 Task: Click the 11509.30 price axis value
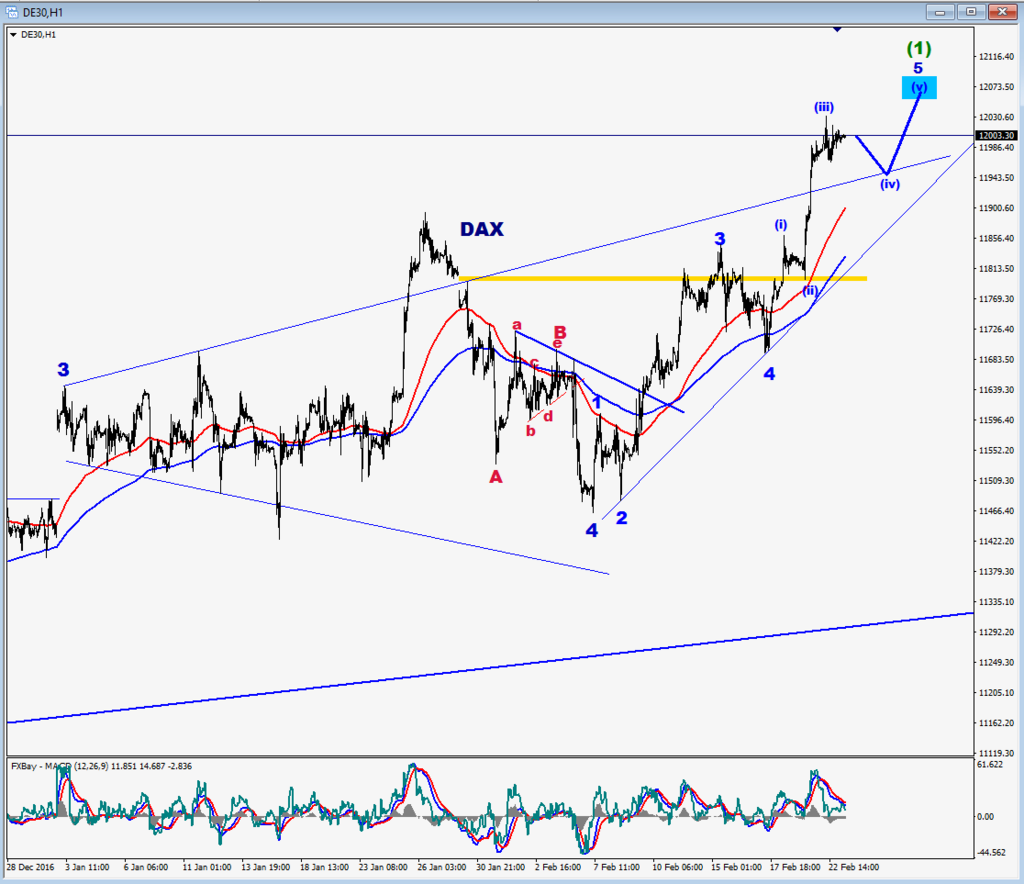point(996,481)
